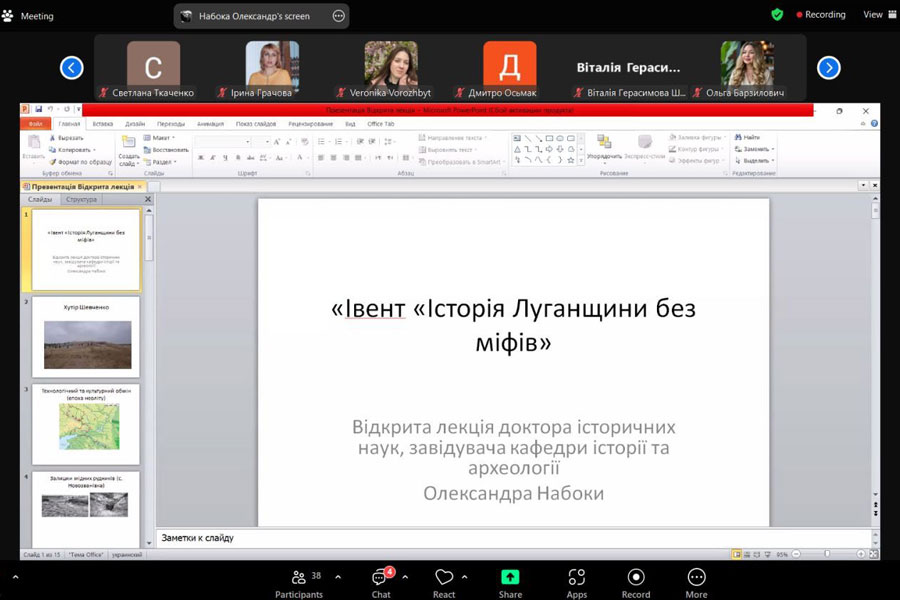Select the Хутір Шевченко slide thumbnail
This screenshot has width=900, height=600.
pyautogui.click(x=87, y=338)
